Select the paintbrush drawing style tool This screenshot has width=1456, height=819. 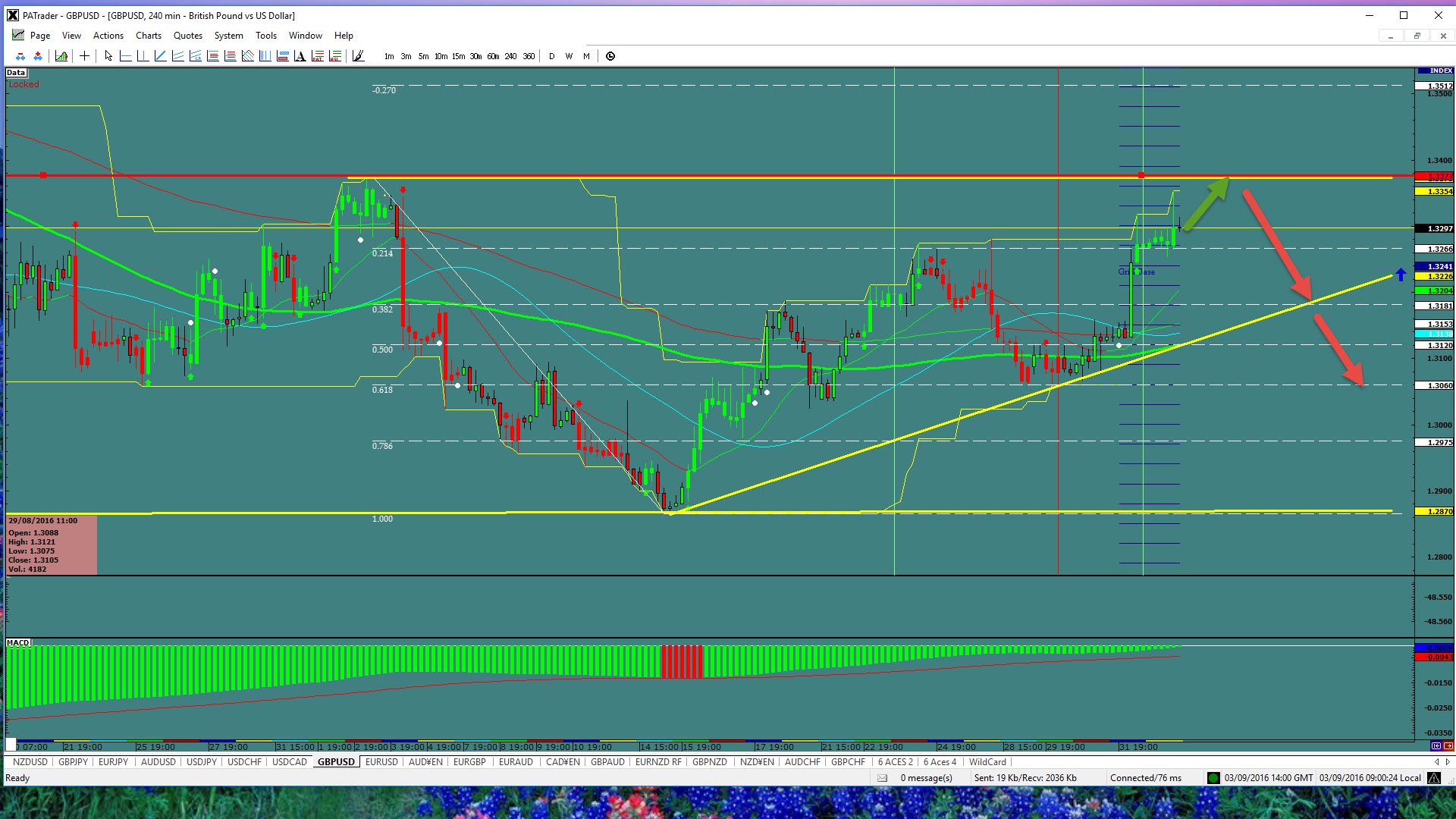click(358, 55)
